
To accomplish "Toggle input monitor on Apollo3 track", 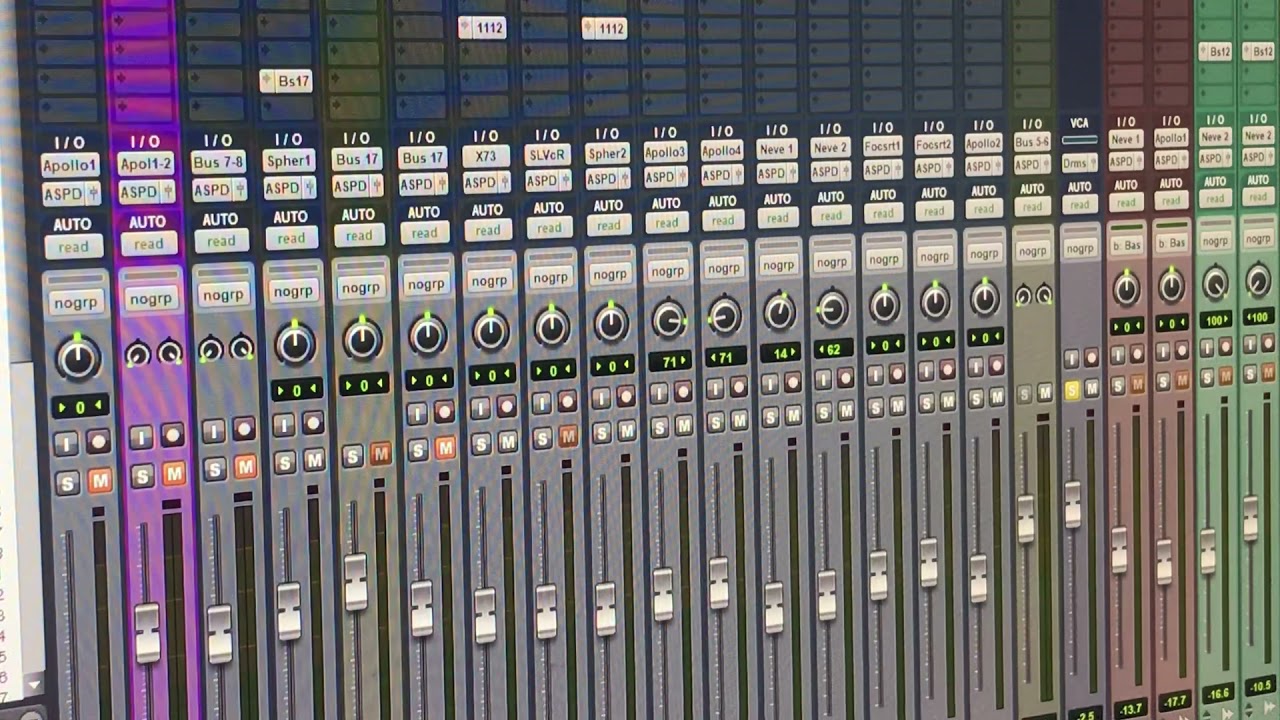I will [x=659, y=393].
